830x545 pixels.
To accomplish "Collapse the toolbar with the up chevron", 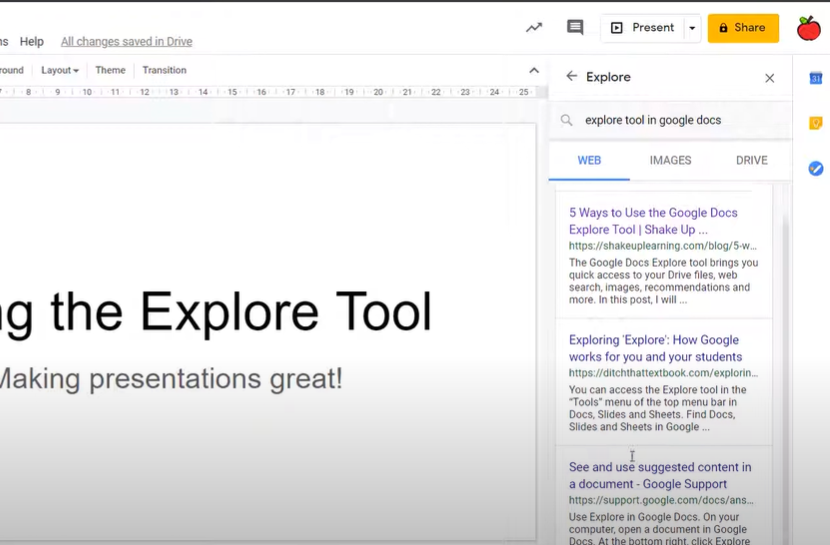I will [533, 70].
